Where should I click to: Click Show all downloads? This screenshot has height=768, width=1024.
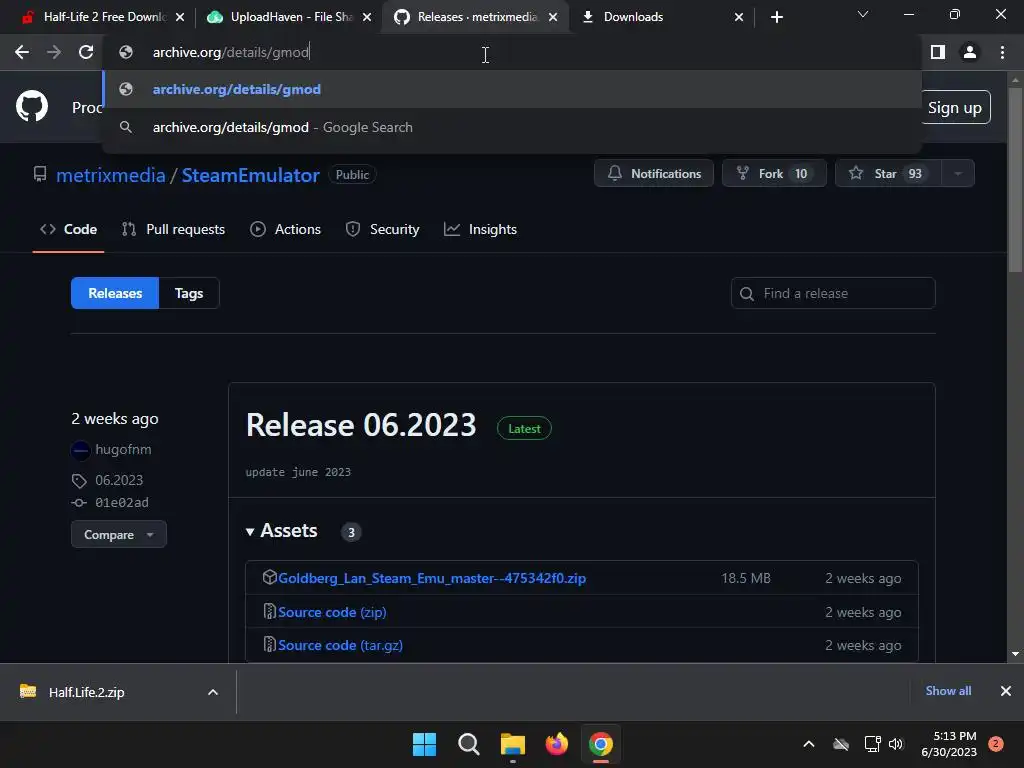(948, 691)
